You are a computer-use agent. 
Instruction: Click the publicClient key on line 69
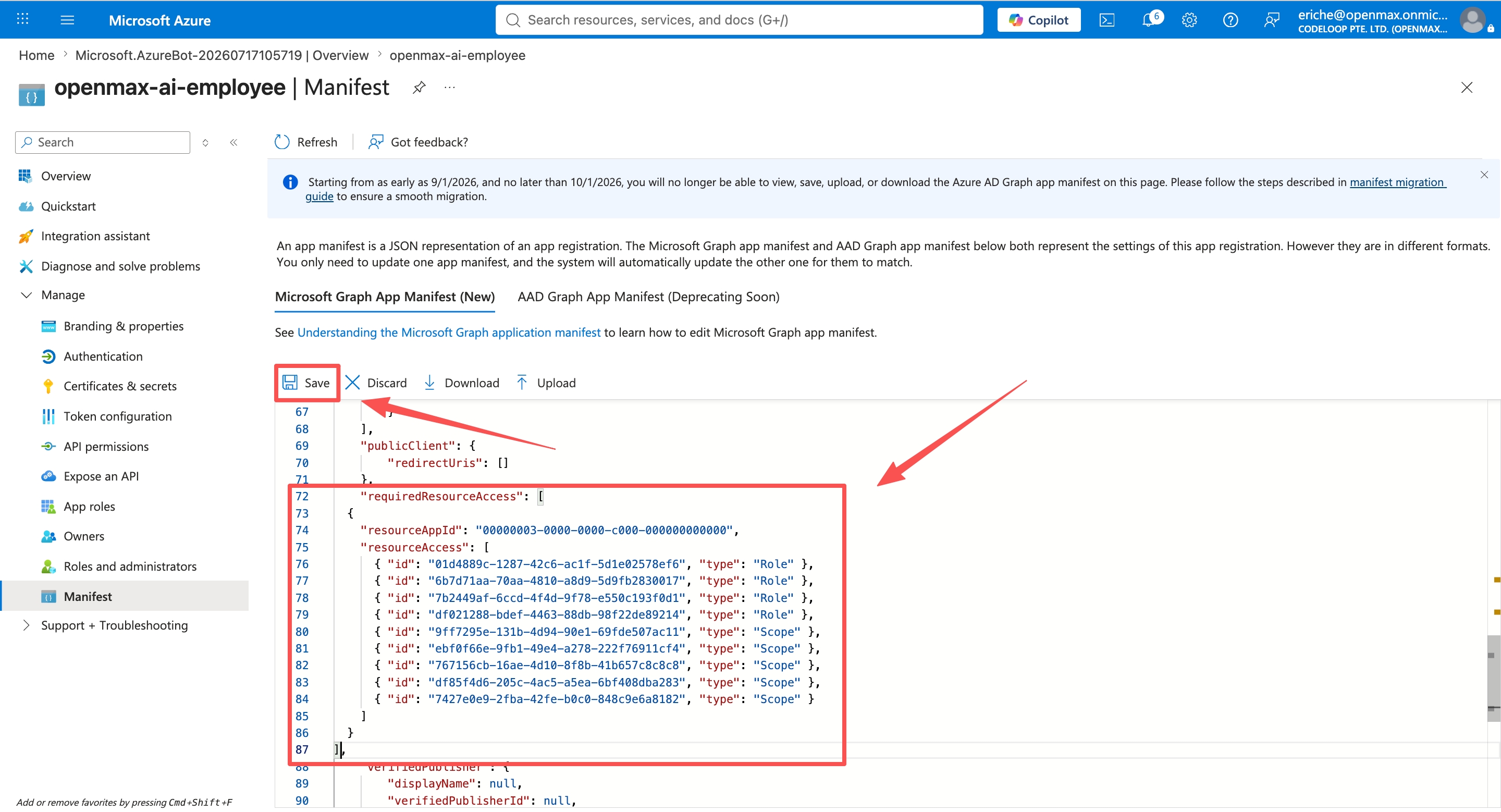tap(407, 446)
